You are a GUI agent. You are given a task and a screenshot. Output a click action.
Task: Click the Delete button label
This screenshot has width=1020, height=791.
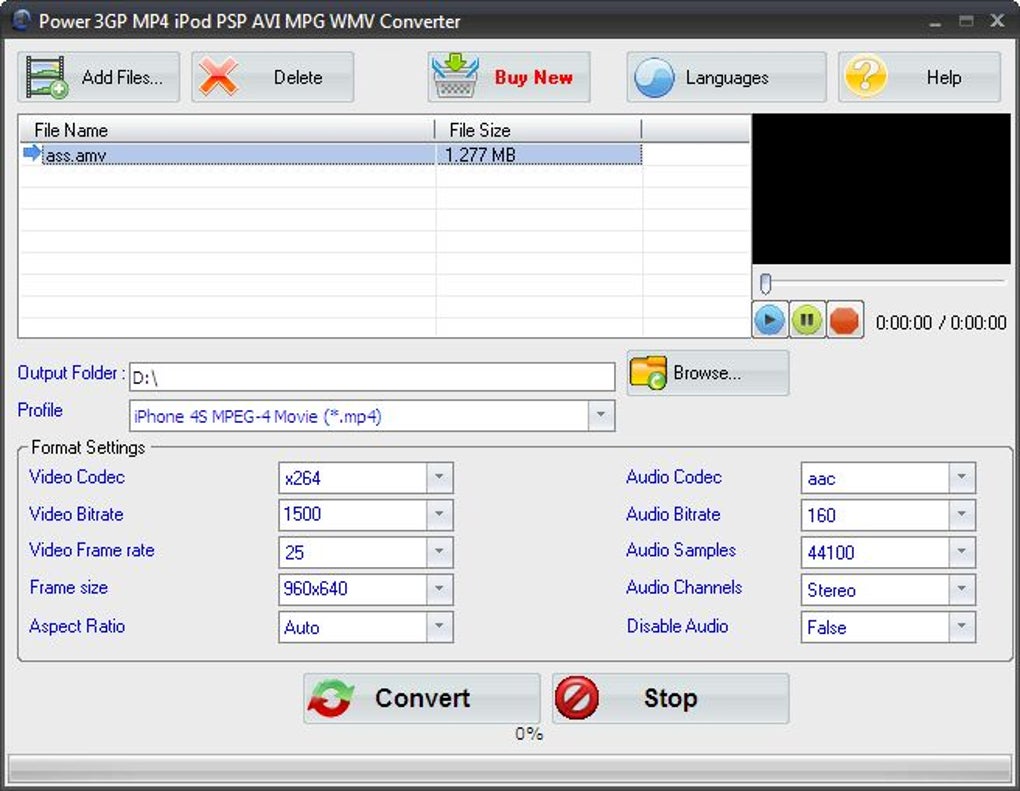click(298, 77)
